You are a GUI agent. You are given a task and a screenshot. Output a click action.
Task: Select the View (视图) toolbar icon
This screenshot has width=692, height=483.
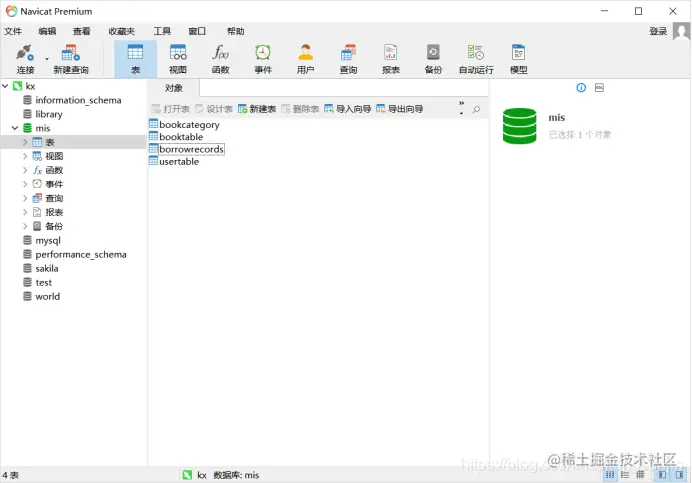(x=178, y=59)
